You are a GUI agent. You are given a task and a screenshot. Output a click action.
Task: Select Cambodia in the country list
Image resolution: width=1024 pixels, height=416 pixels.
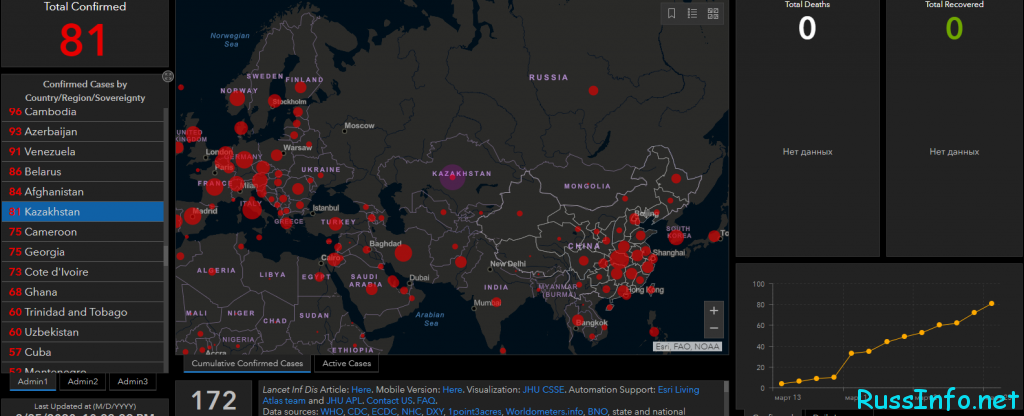pos(82,112)
